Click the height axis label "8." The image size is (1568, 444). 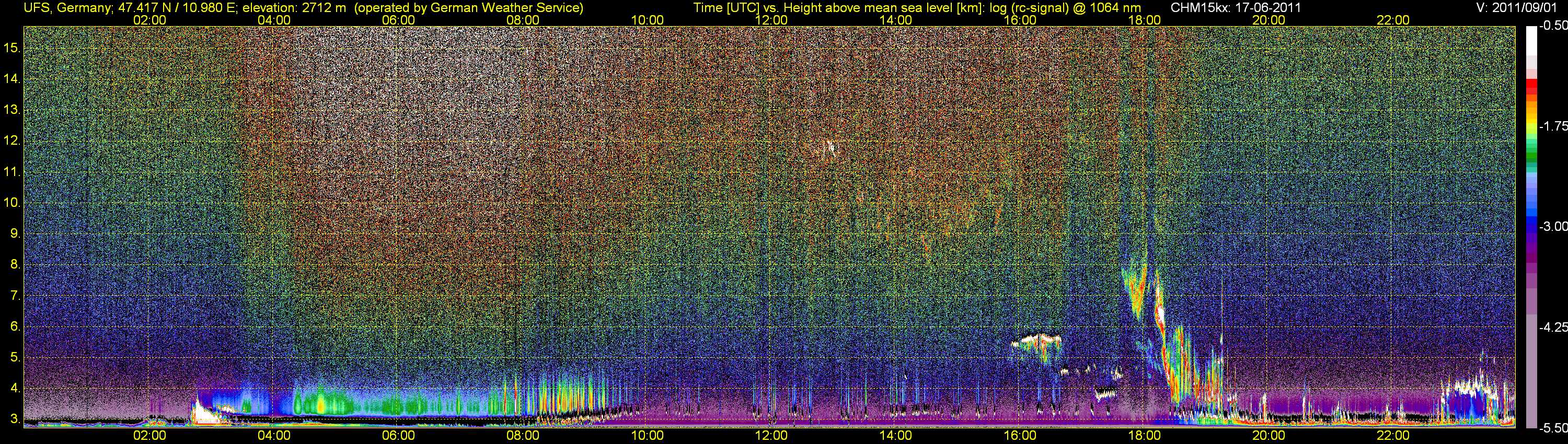15,265
